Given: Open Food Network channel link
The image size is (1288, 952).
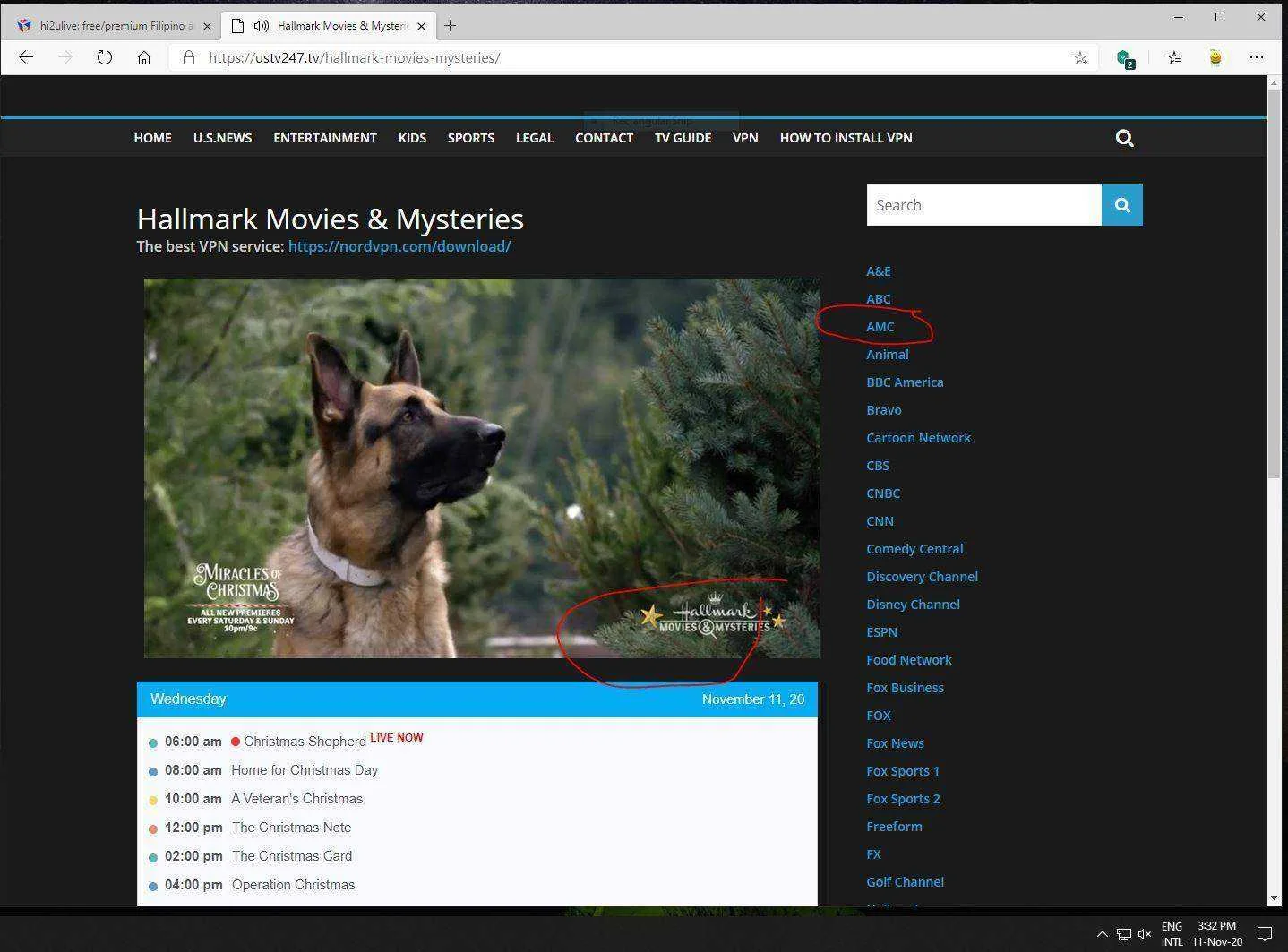Looking at the screenshot, I should [x=908, y=660].
